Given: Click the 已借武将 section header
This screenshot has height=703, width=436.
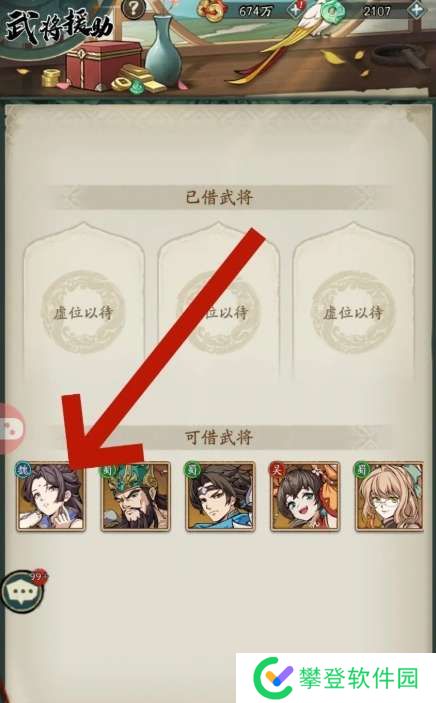Looking at the screenshot, I should point(219,197).
